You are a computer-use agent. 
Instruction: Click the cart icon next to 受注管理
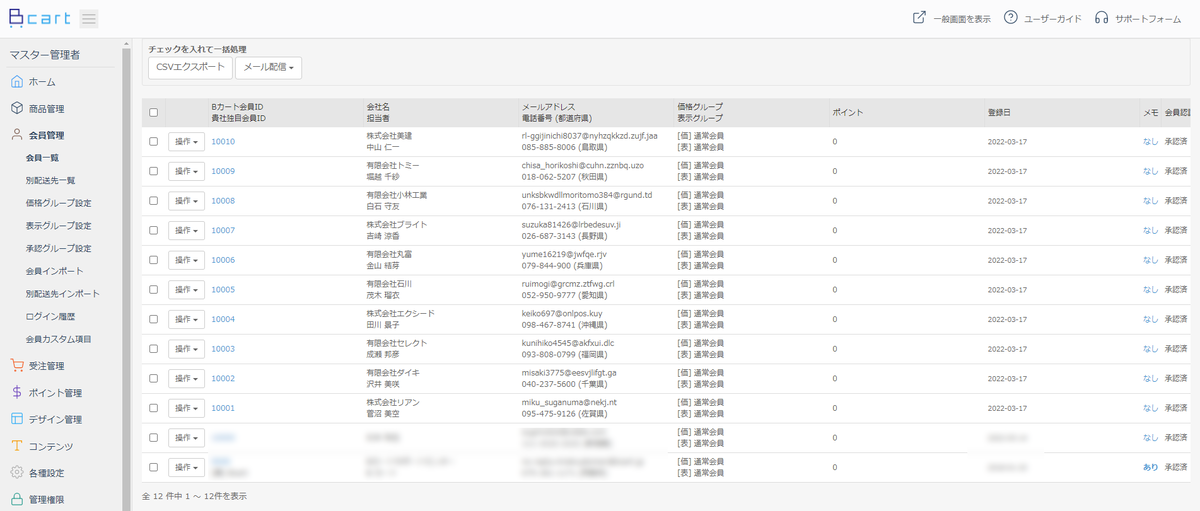(17, 366)
